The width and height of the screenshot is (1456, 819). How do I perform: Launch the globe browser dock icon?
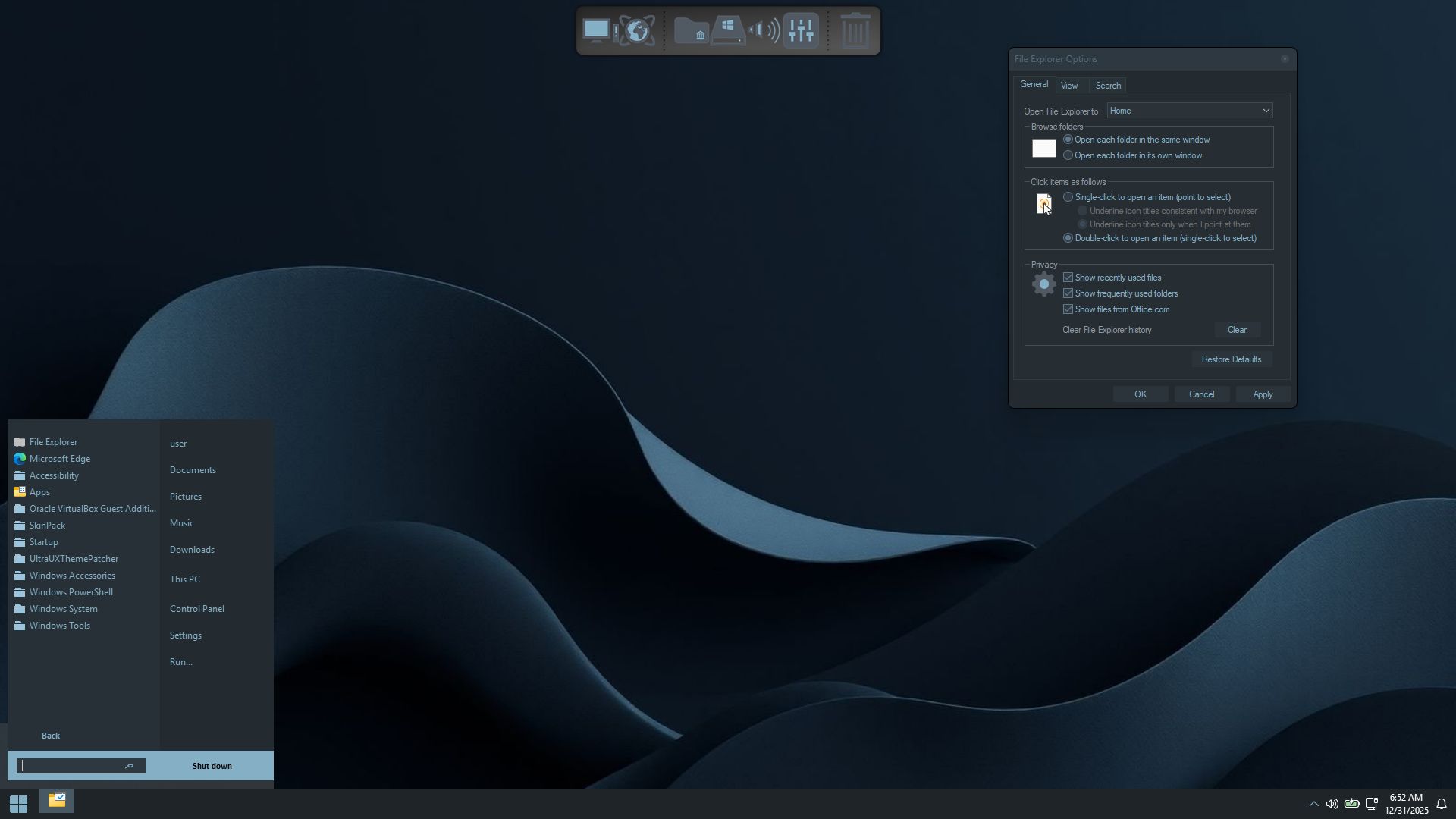click(638, 31)
